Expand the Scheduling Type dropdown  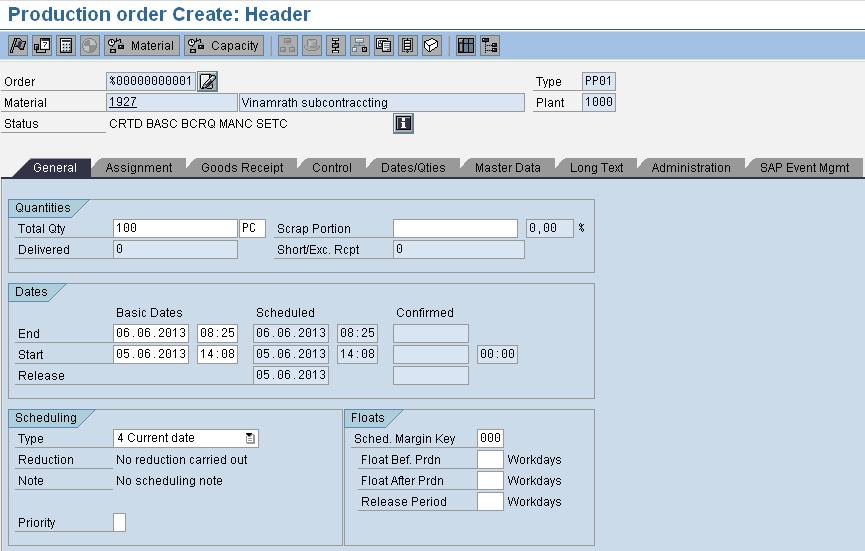(x=250, y=438)
